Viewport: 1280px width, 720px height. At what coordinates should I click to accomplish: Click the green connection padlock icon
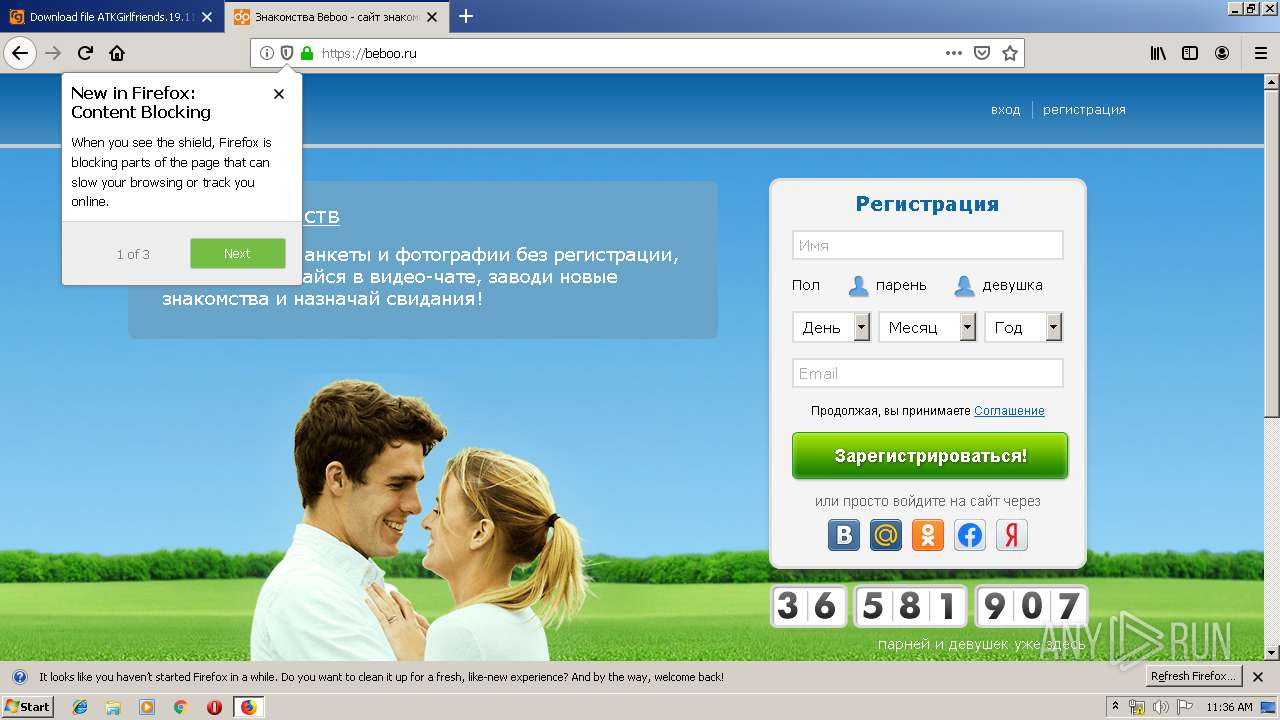[307, 53]
